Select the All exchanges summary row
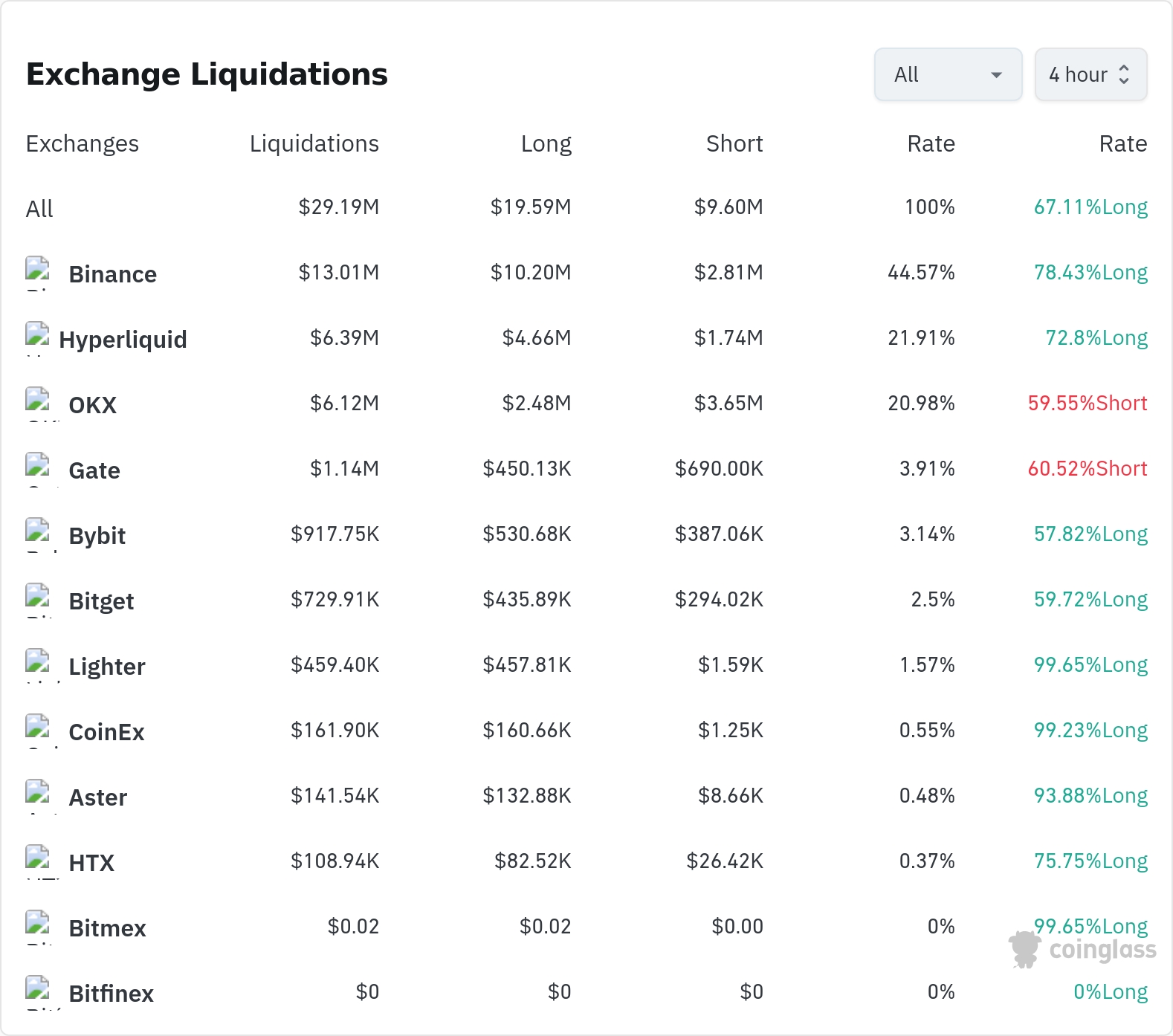Screen dimensions: 1173x1036 coord(586,208)
